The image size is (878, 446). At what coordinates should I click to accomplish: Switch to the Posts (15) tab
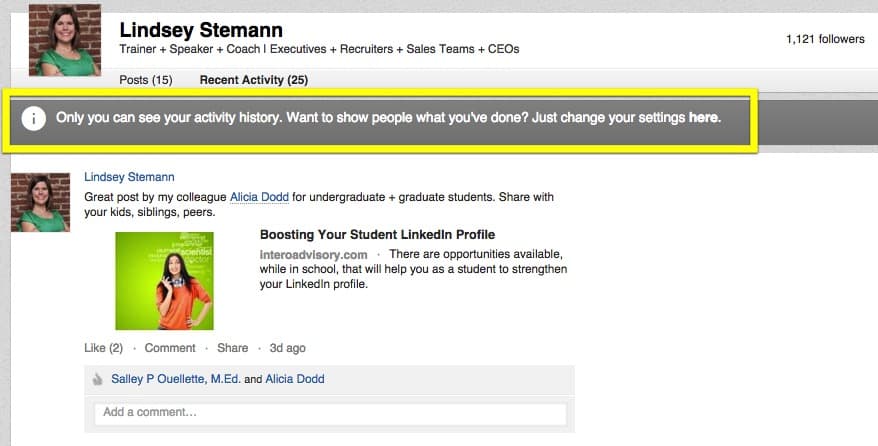coord(146,80)
